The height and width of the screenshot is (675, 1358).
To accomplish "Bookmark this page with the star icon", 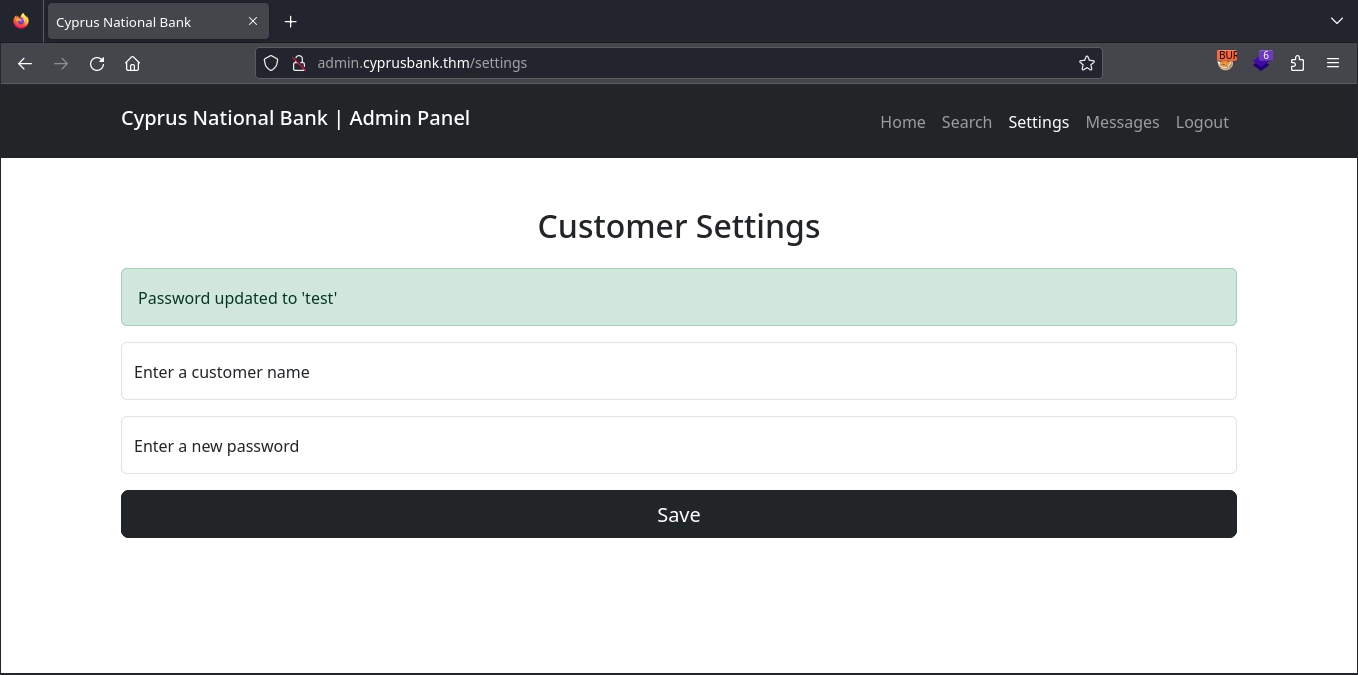I will point(1086,63).
